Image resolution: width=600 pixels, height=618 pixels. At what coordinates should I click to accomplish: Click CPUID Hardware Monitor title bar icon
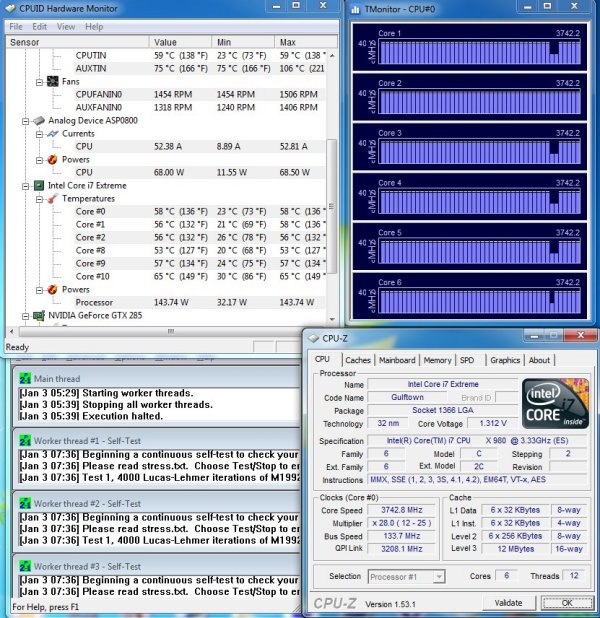pos(11,8)
